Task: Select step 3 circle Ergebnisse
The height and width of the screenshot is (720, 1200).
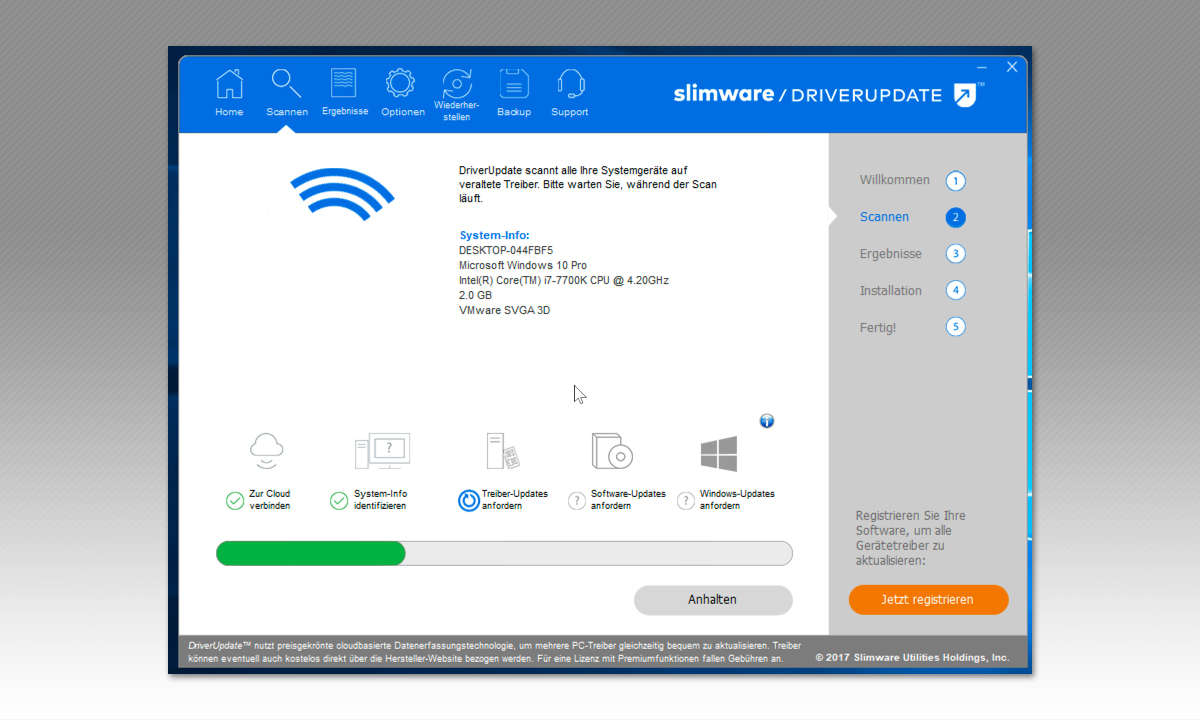Action: (x=955, y=254)
